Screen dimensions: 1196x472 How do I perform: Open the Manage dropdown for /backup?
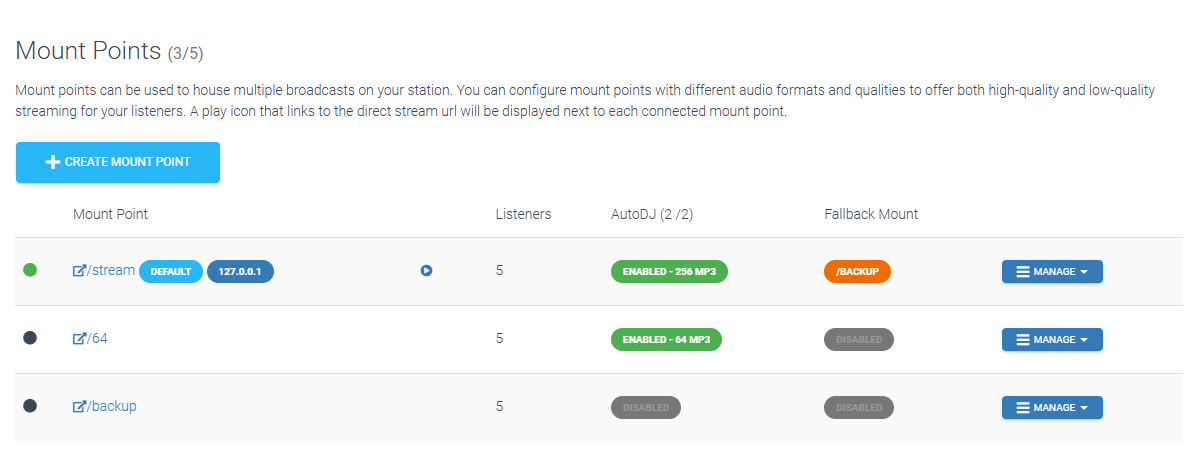click(1052, 407)
